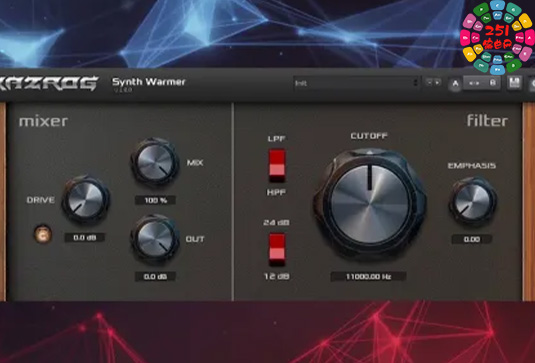Toggle the LPF/HPF red filter switch

[x=277, y=165]
